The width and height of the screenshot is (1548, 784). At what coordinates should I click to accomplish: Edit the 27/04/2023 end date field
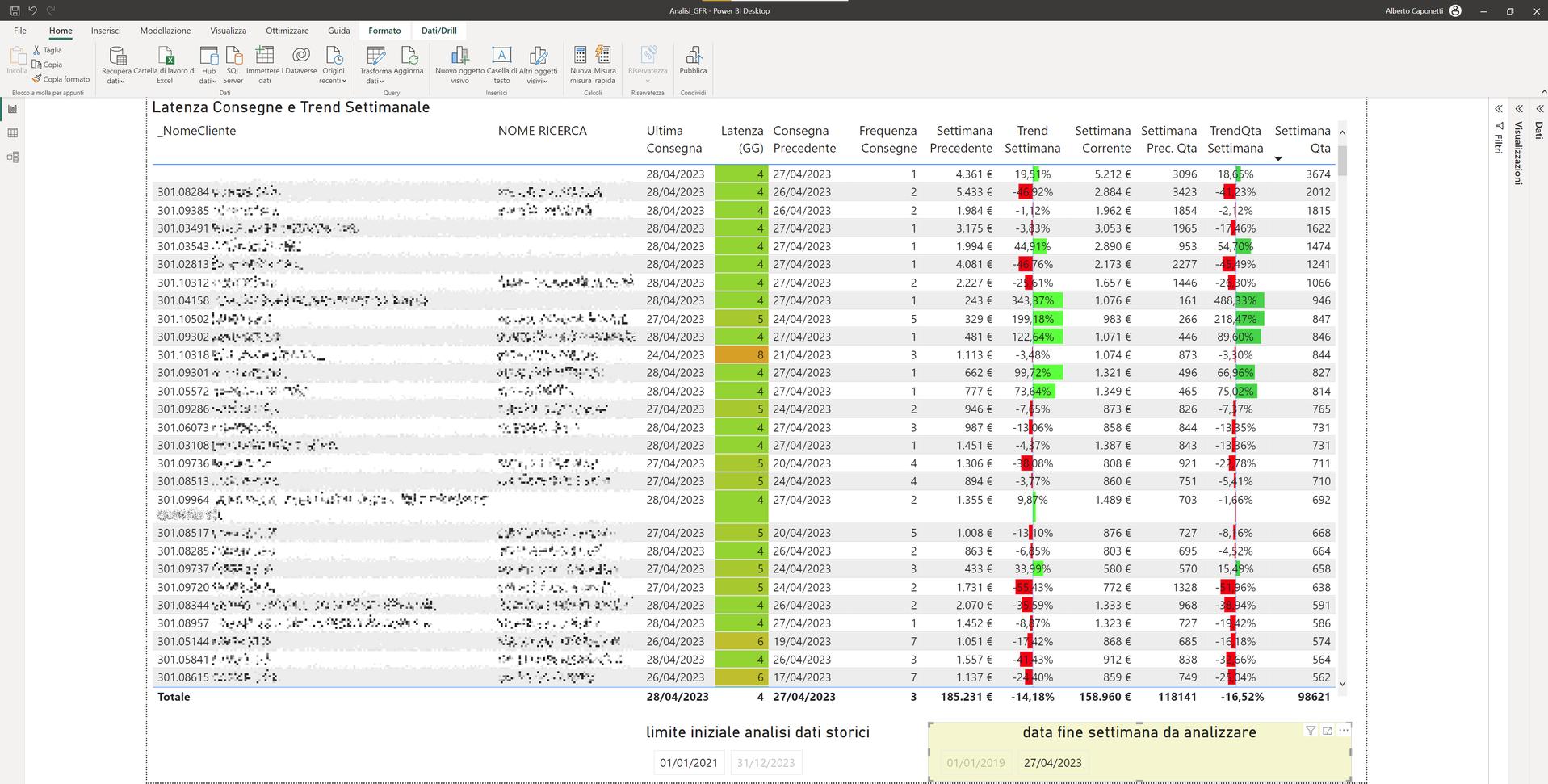[x=1052, y=763]
